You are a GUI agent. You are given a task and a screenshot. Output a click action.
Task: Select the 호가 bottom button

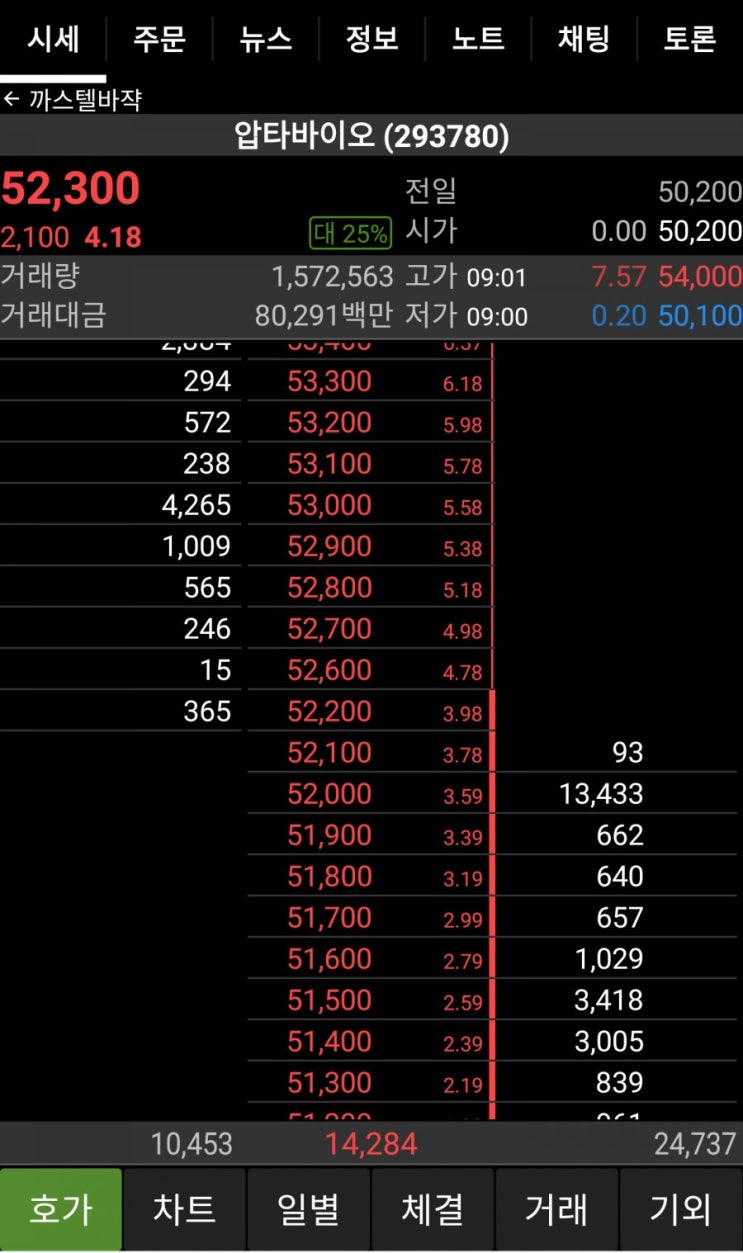click(x=61, y=1209)
